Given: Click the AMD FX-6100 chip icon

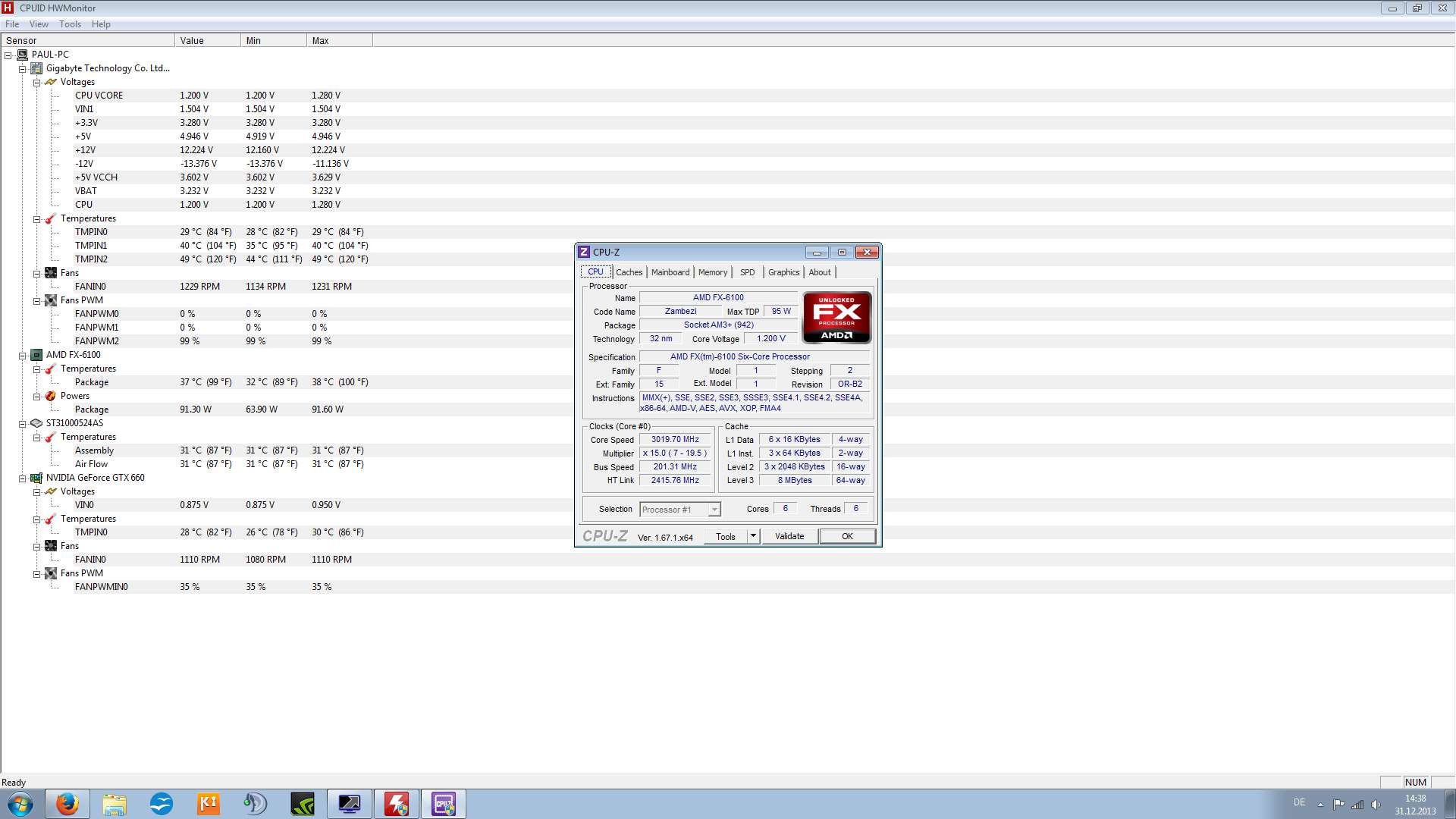Looking at the screenshot, I should tap(36, 355).
